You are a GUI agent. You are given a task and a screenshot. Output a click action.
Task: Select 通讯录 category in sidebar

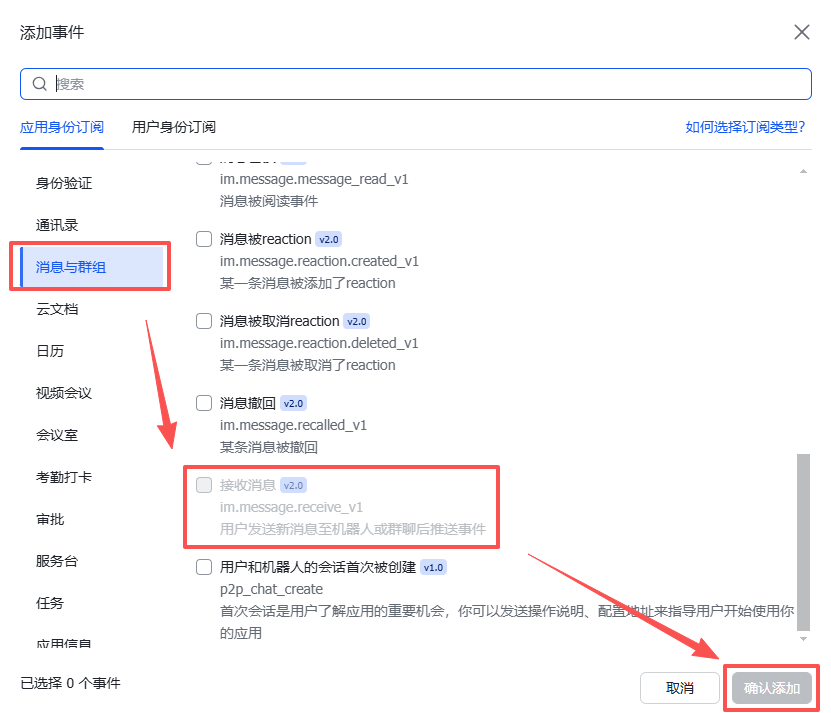(x=57, y=225)
